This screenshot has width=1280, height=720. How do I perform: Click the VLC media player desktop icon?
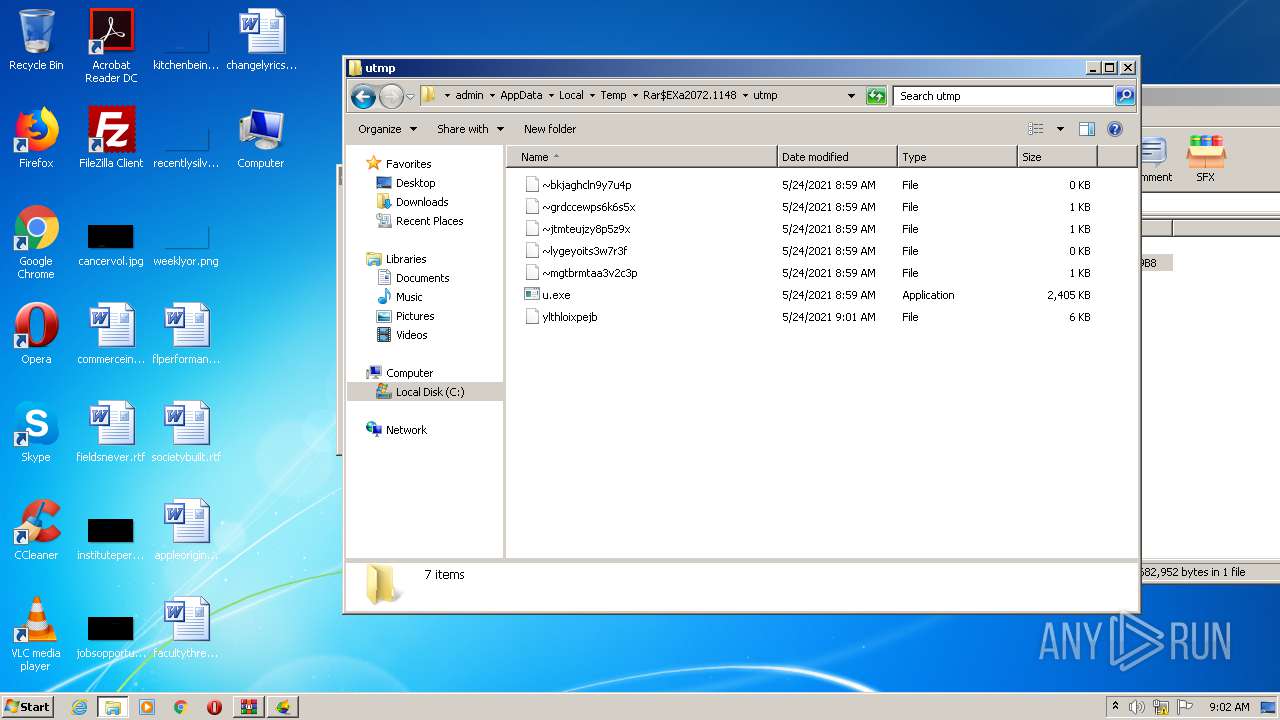[x=36, y=634]
